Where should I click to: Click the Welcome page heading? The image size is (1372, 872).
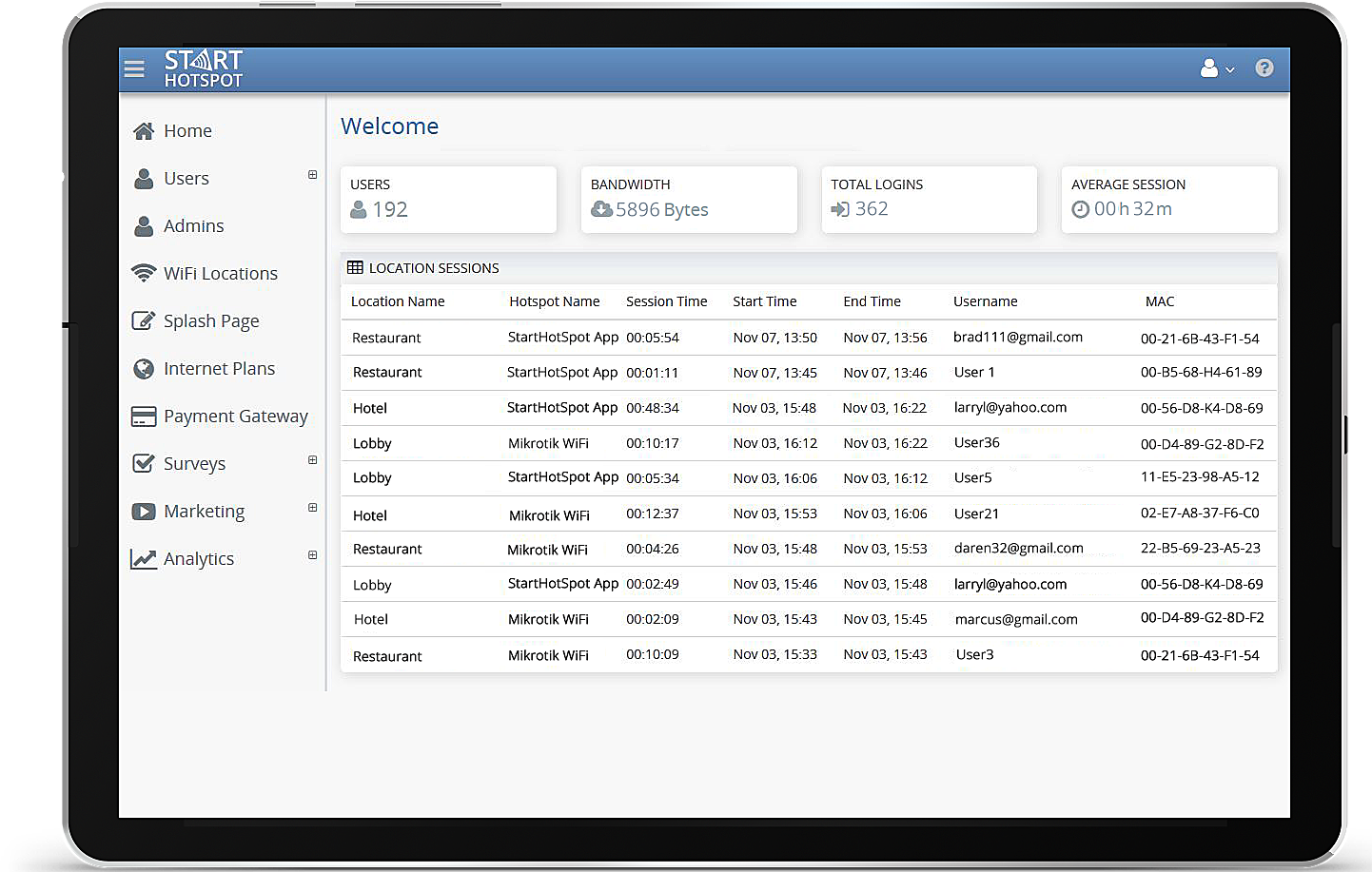point(390,126)
